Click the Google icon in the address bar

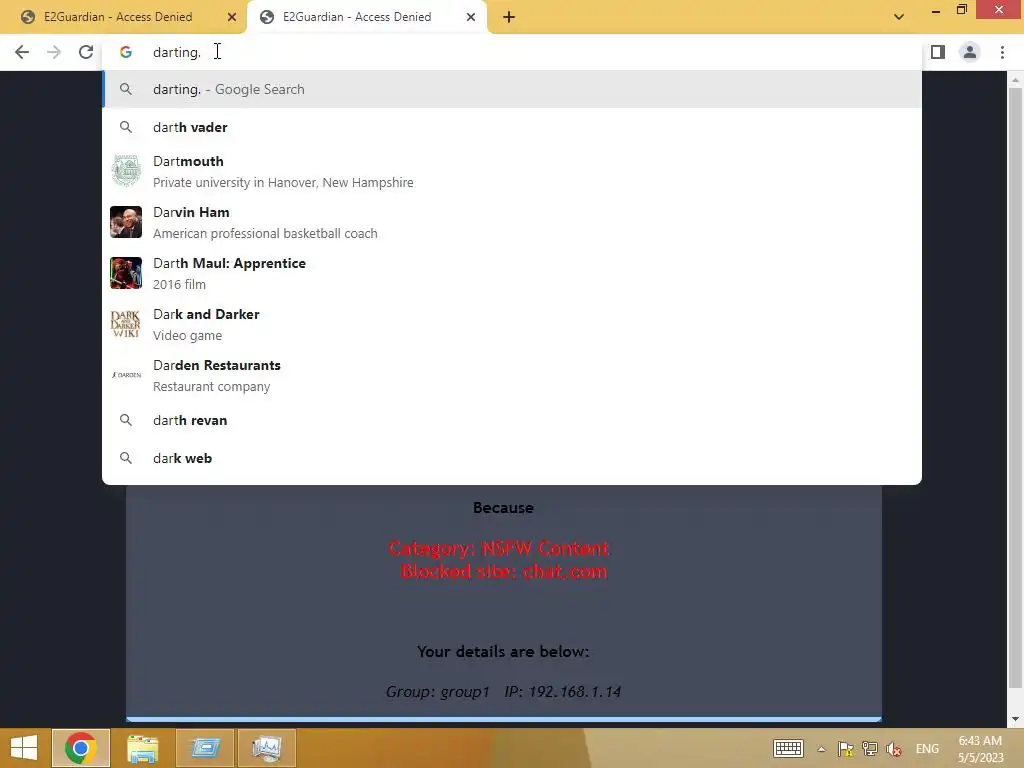click(126, 52)
